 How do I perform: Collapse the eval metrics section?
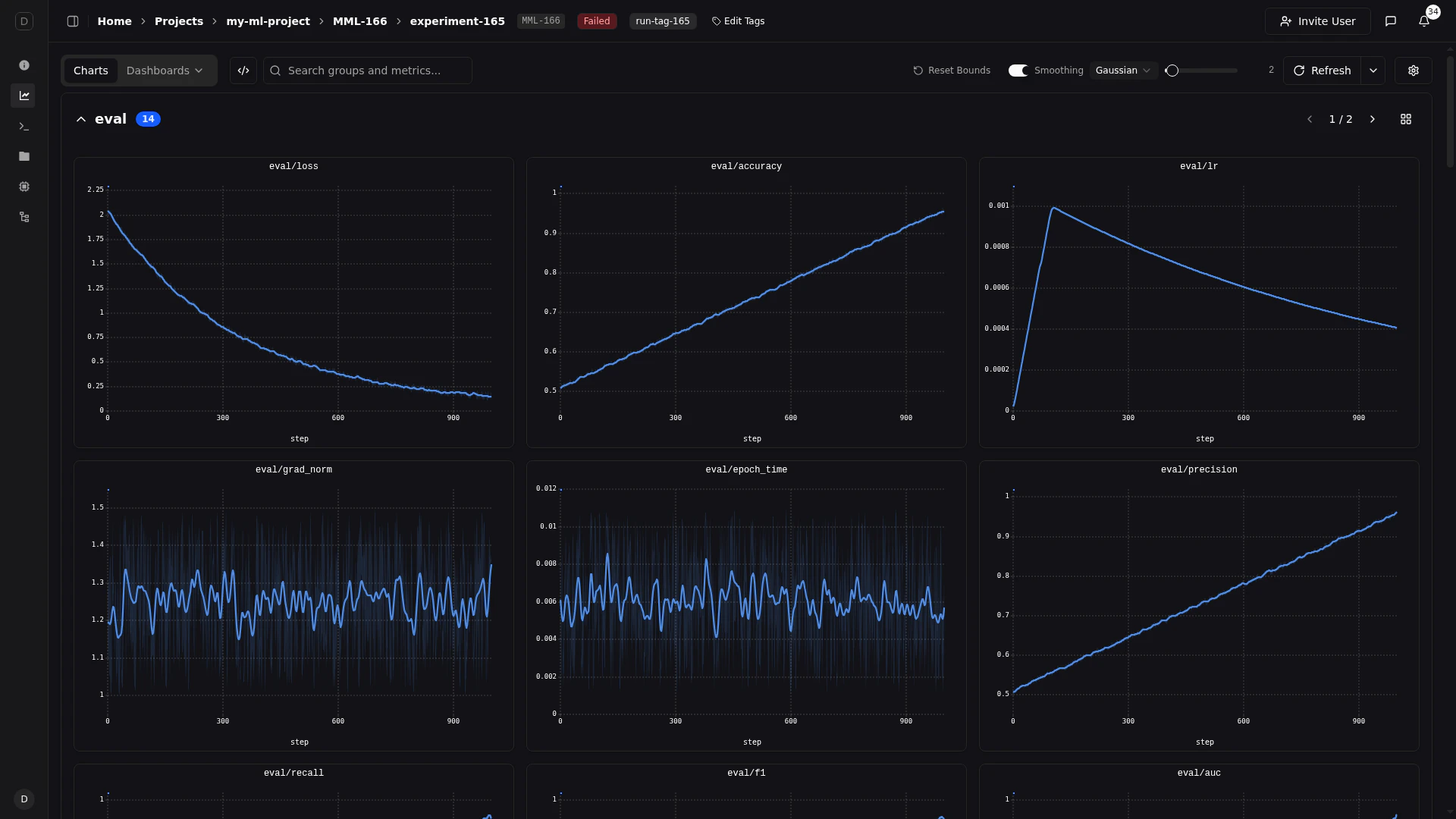point(81,119)
